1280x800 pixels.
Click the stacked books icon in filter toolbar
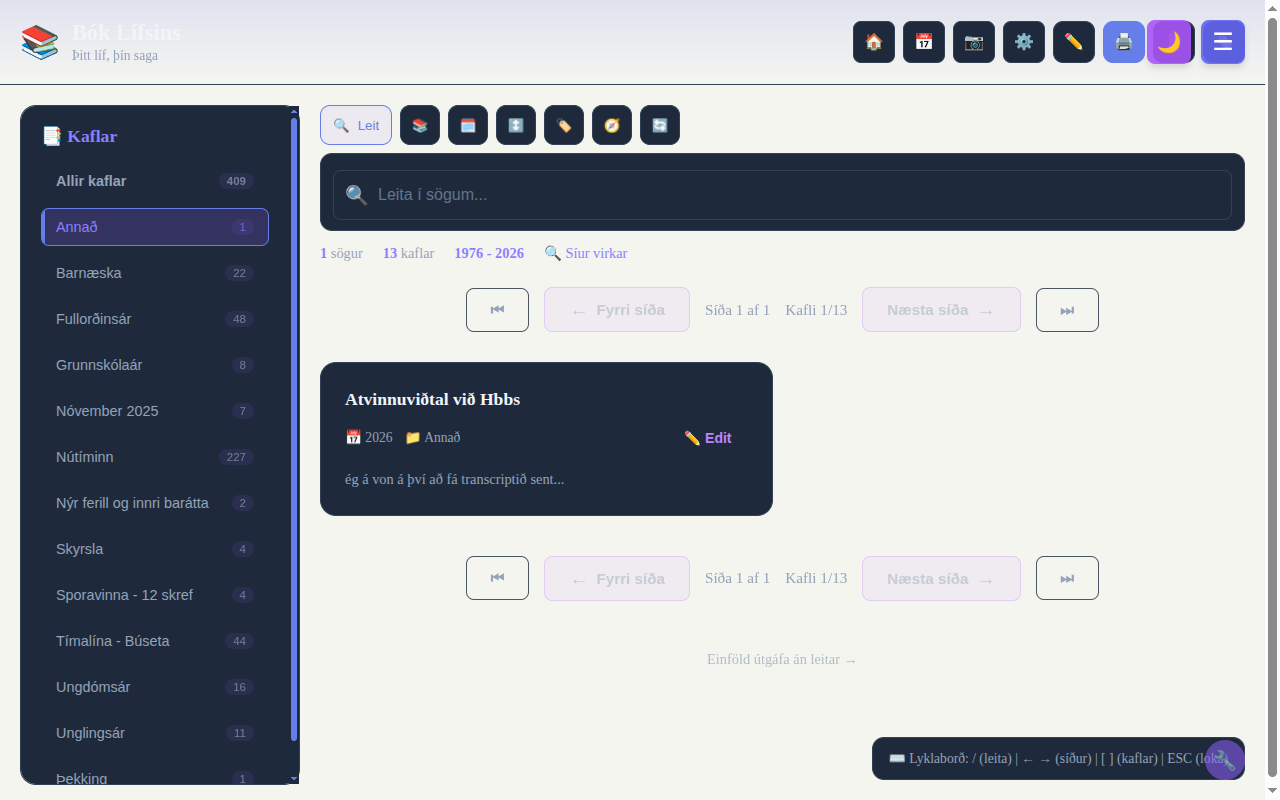point(419,125)
